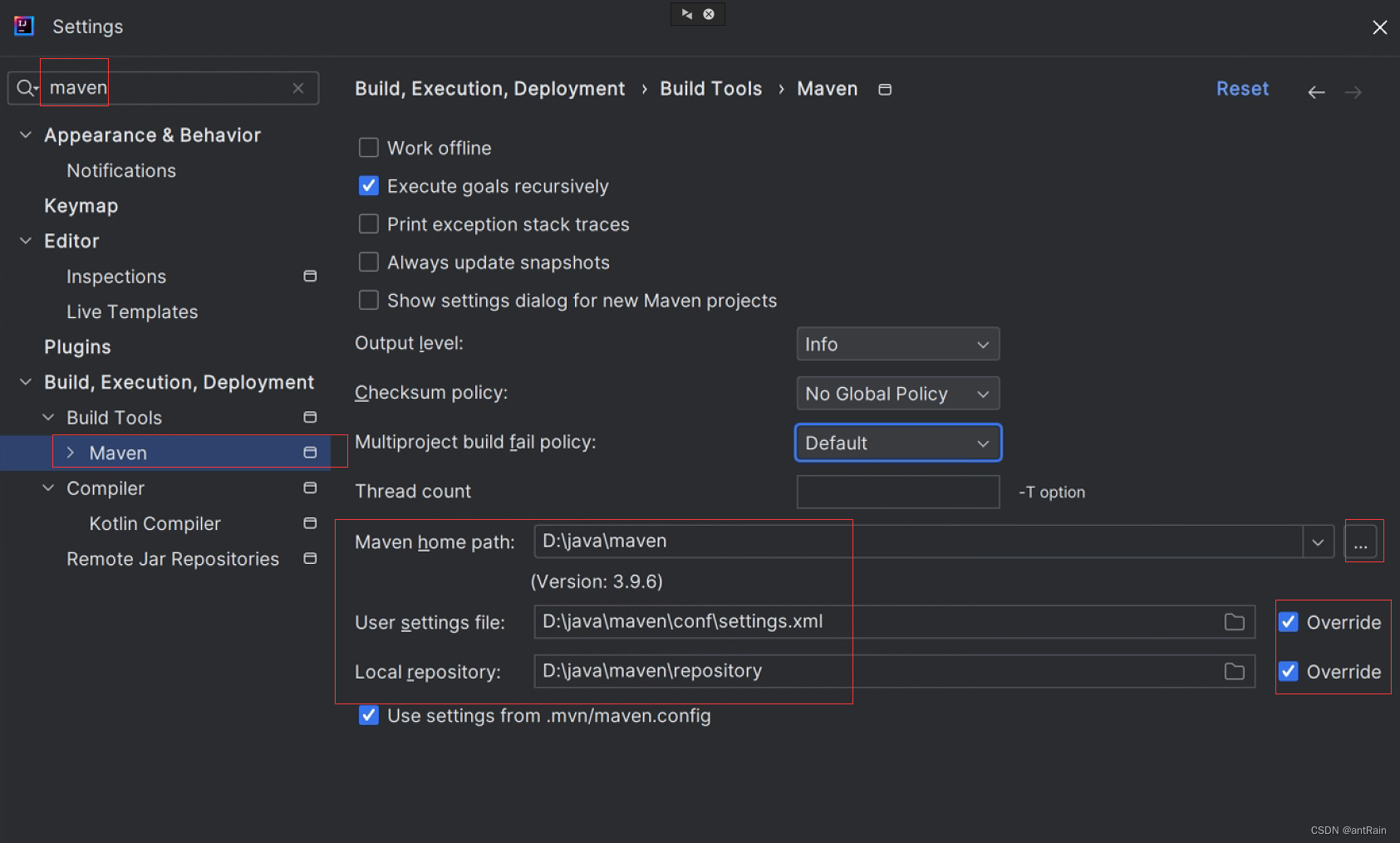
Task: Open Multiproject build fail policy dropdown
Action: click(x=898, y=443)
